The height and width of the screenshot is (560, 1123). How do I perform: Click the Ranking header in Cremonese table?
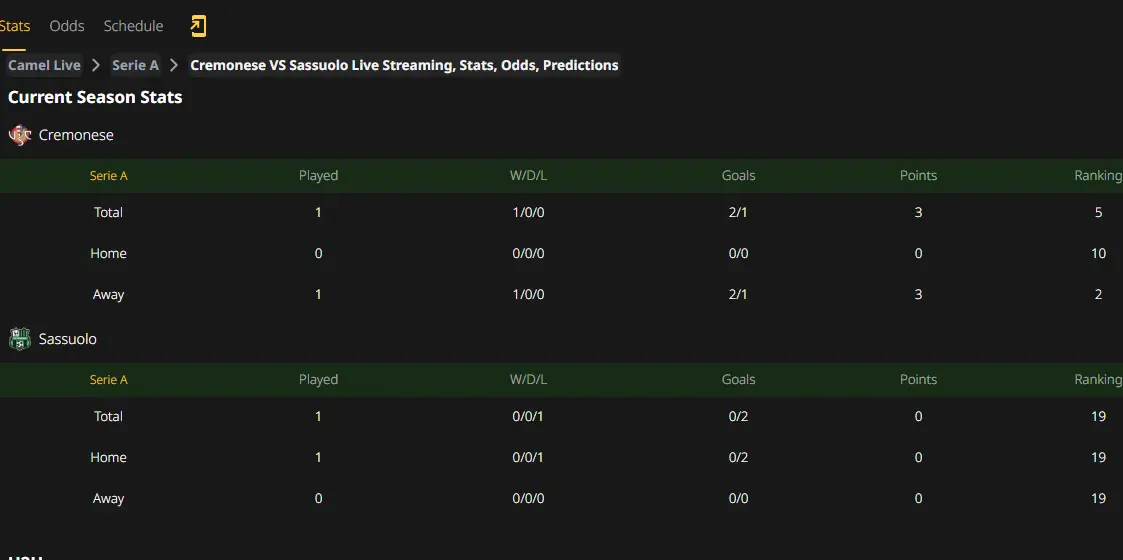click(x=1098, y=175)
